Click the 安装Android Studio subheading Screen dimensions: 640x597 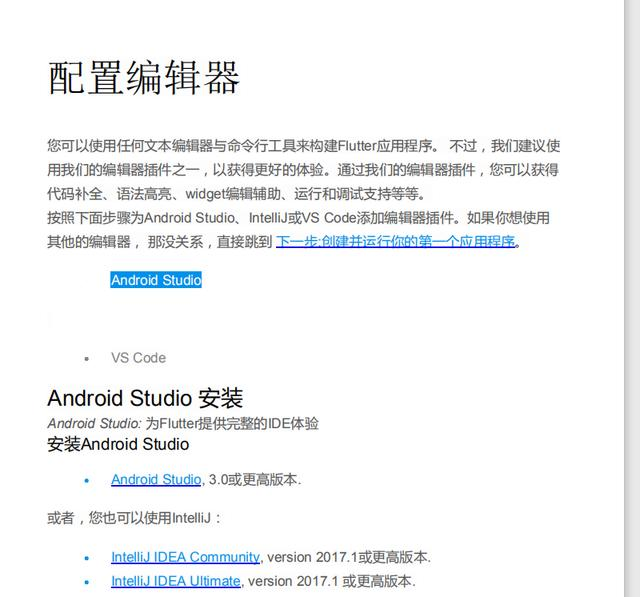[118, 444]
